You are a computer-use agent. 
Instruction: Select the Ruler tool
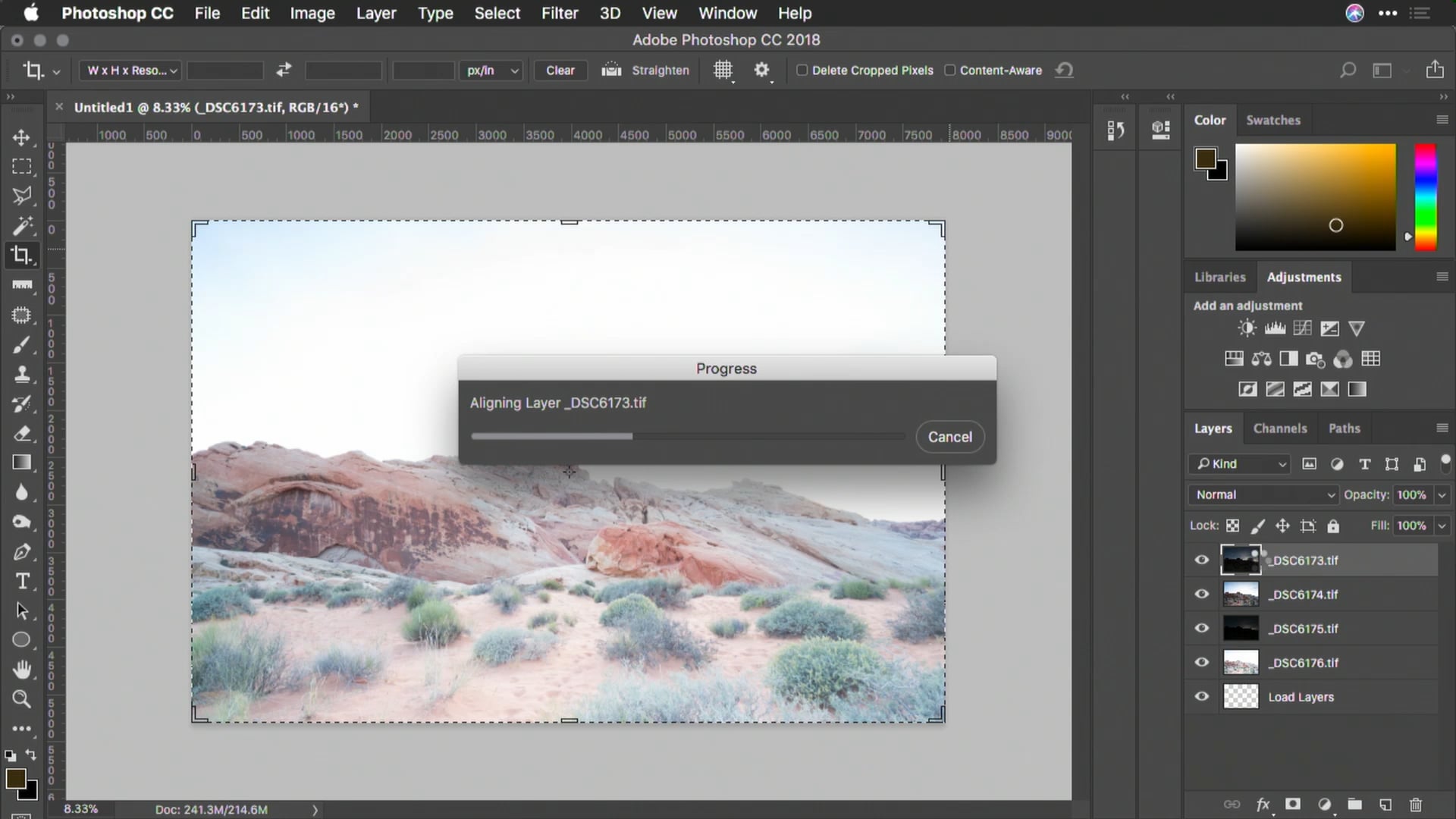(22, 285)
